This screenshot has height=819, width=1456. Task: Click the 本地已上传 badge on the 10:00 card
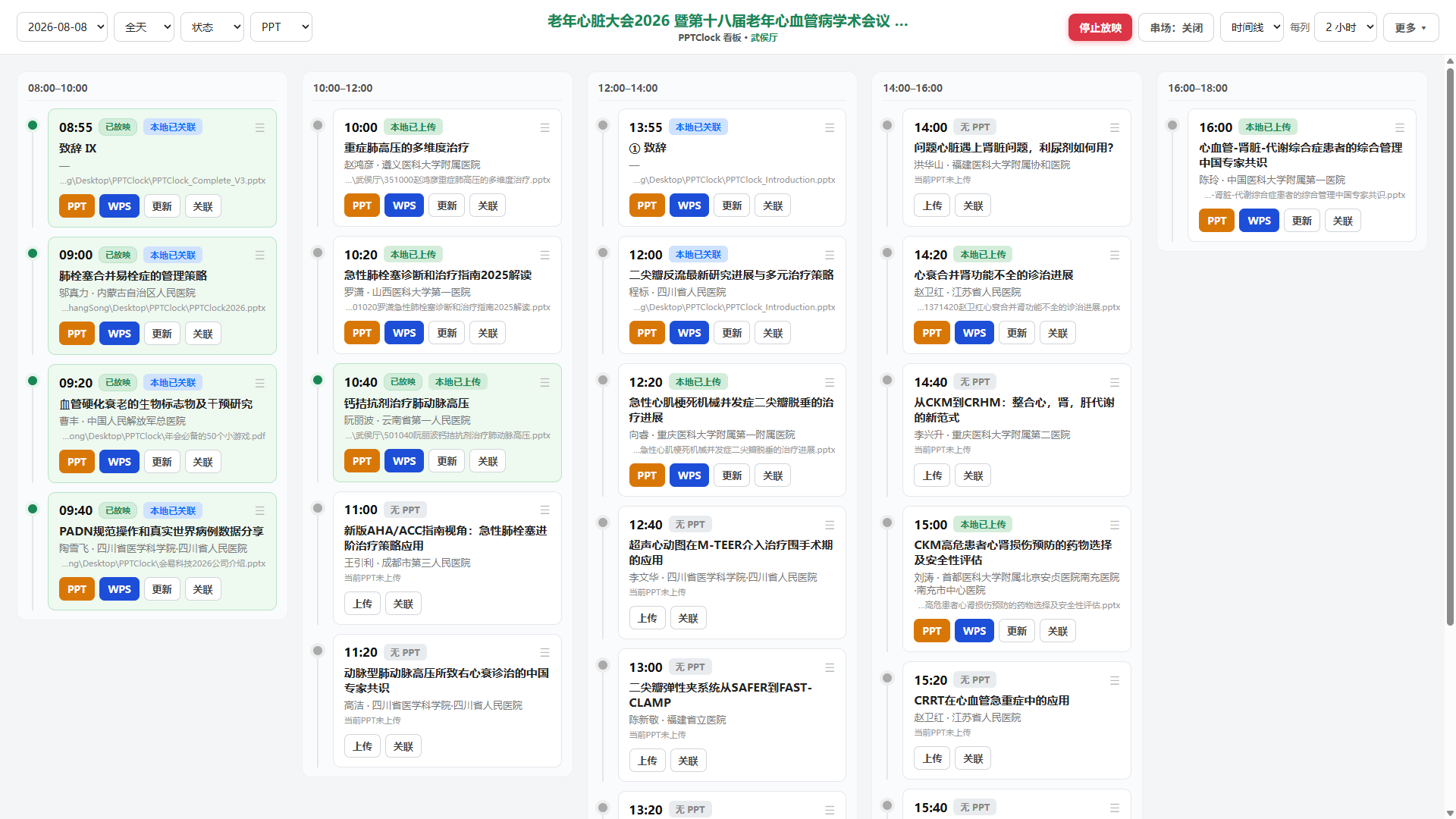pos(413,127)
